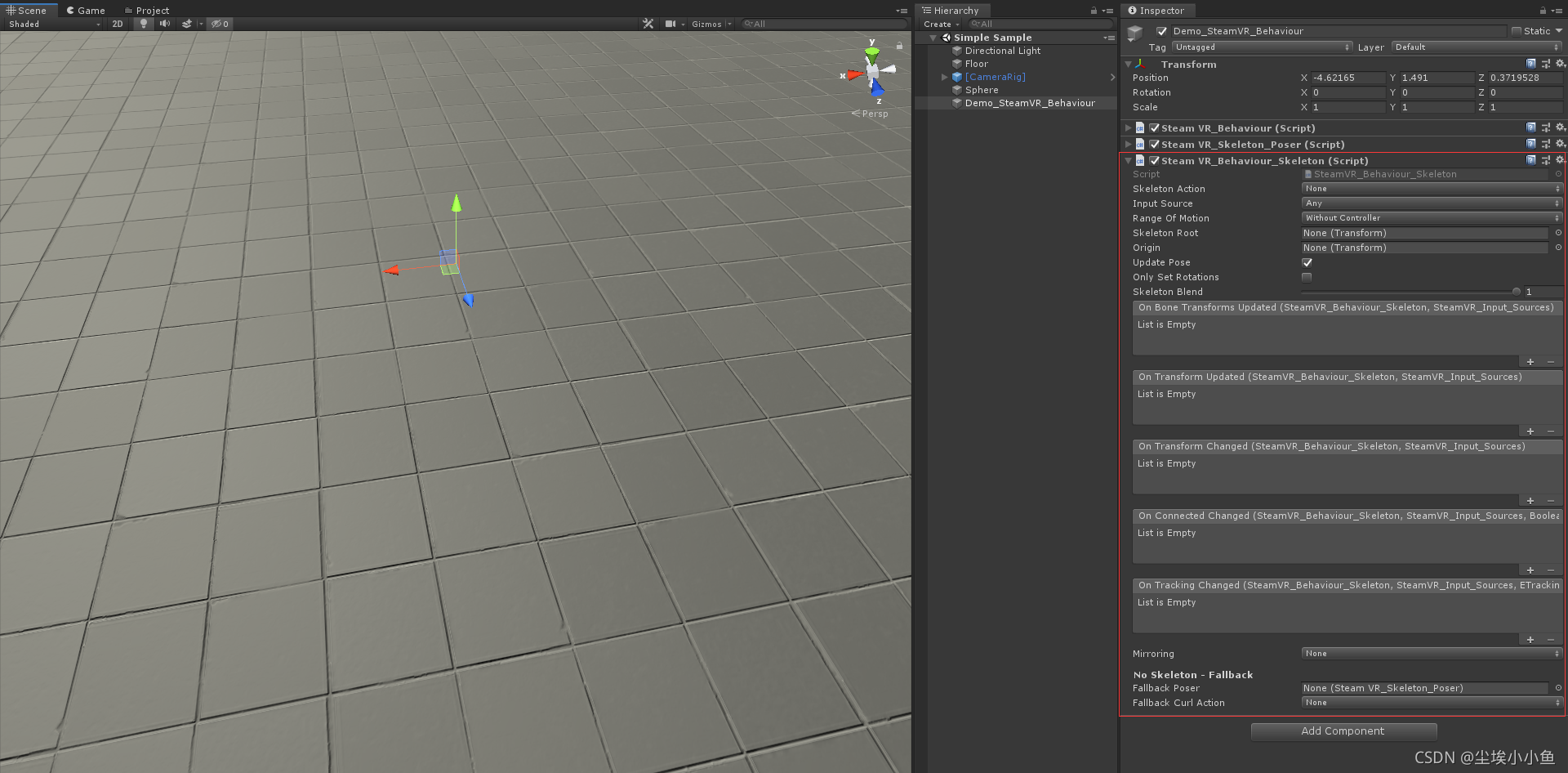
Task: Click the scene orientation gizmo
Action: (x=872, y=74)
